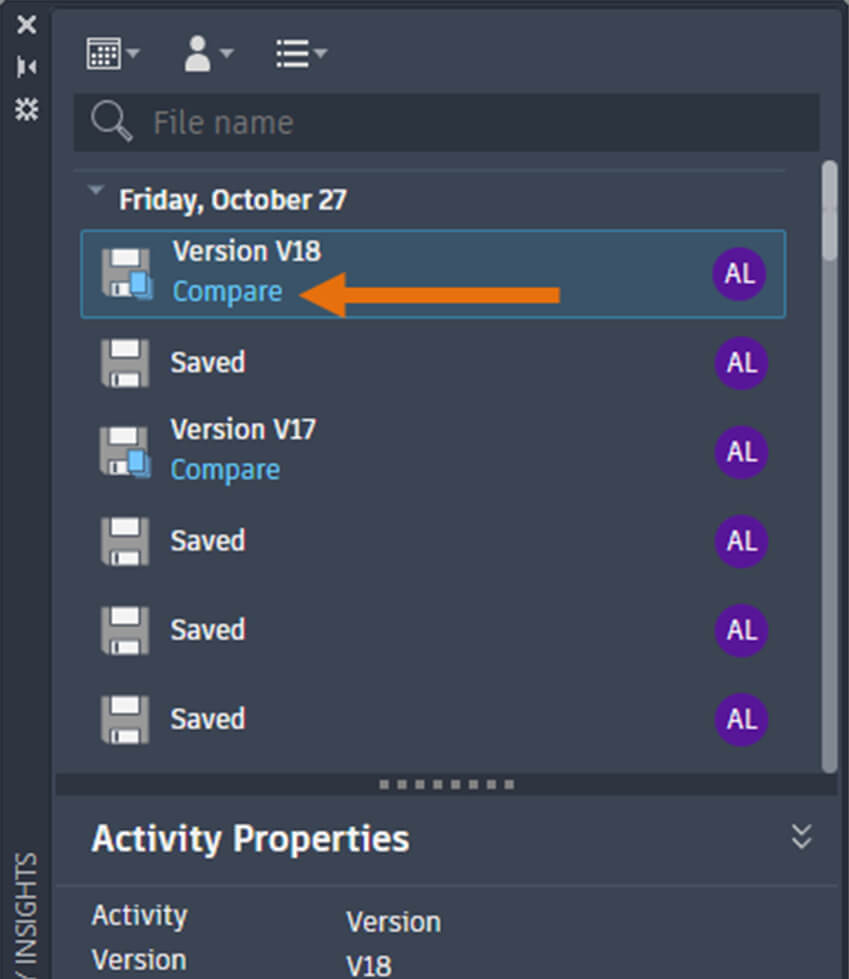
Task: Click the Version V18 save icon
Action: [x=126, y=274]
